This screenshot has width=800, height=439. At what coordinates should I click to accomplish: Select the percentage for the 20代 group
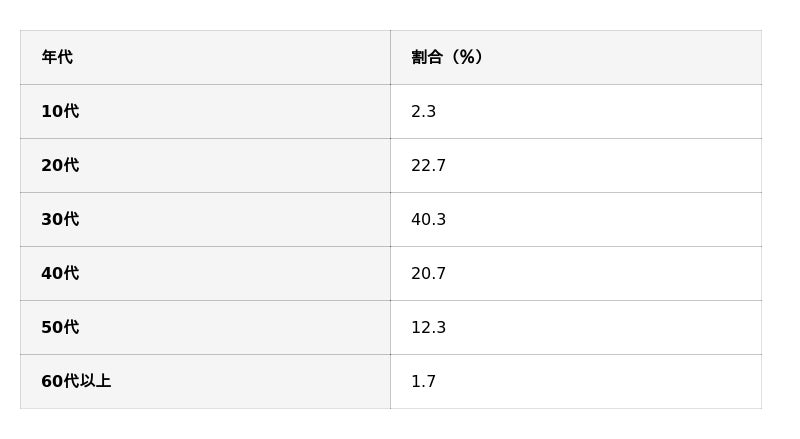click(x=428, y=166)
